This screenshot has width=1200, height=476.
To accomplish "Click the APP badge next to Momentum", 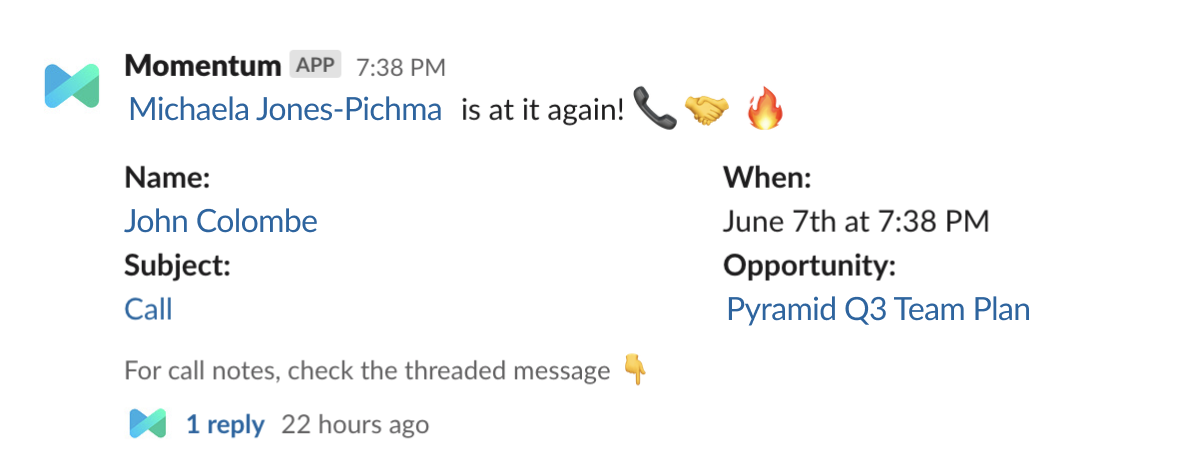I will pyautogui.click(x=316, y=66).
